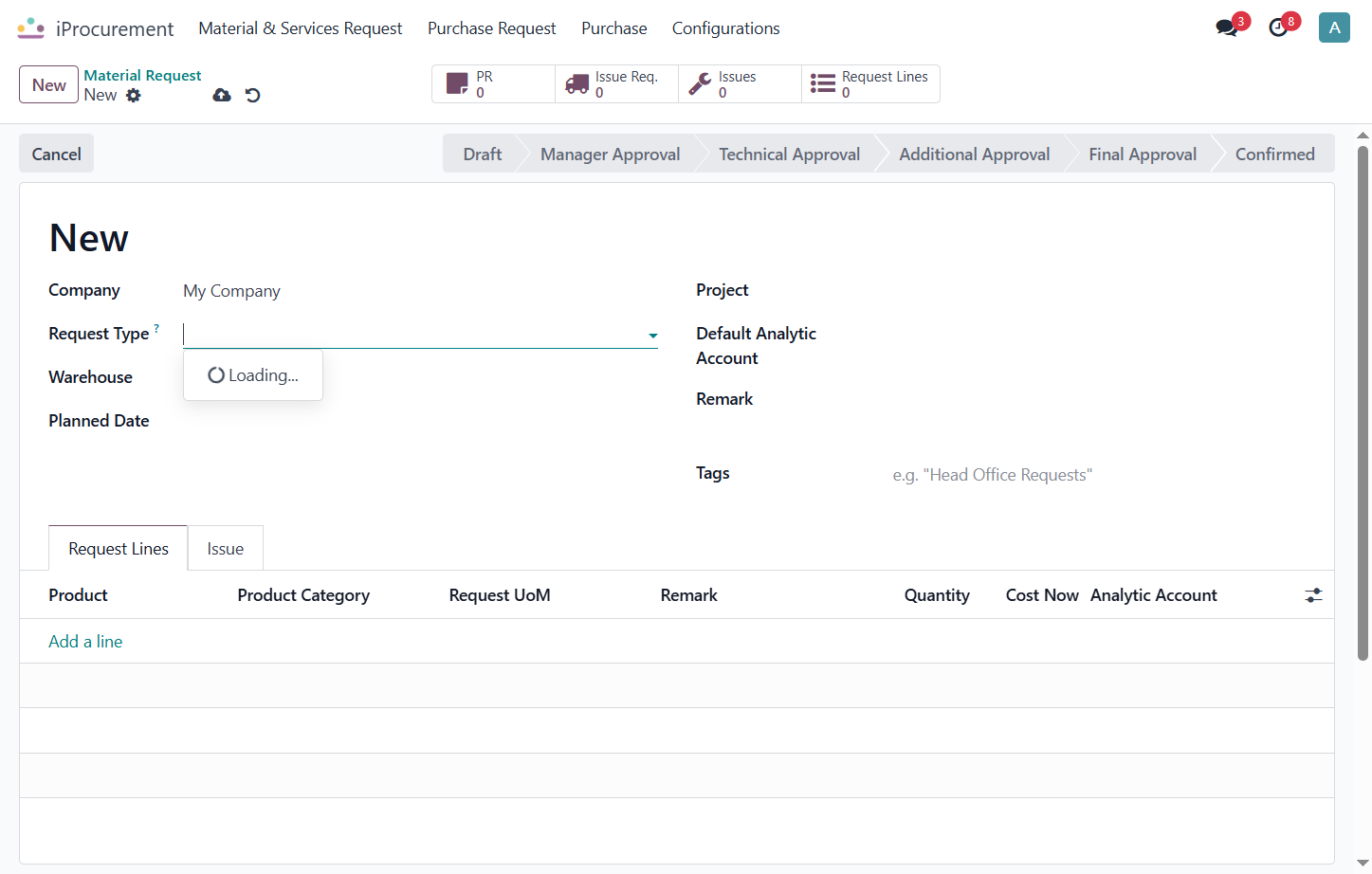Open the Issues wrench button
Image resolution: width=1372 pixels, height=874 pixels.
pyautogui.click(x=740, y=83)
